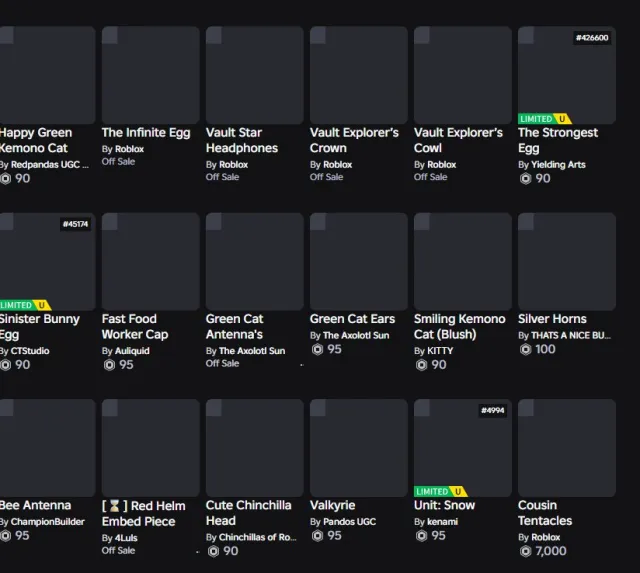Click the 100 price under Silver Horns

click(x=545, y=349)
